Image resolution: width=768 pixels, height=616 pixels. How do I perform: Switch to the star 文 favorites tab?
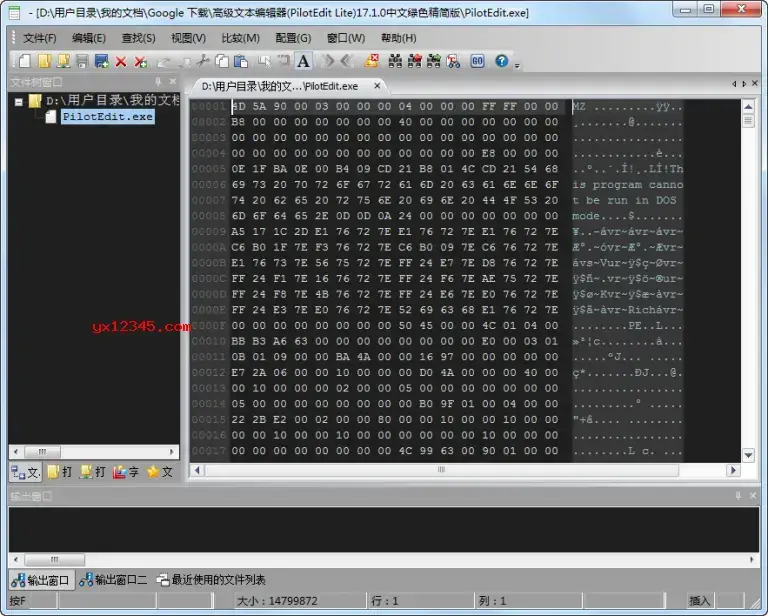point(160,472)
